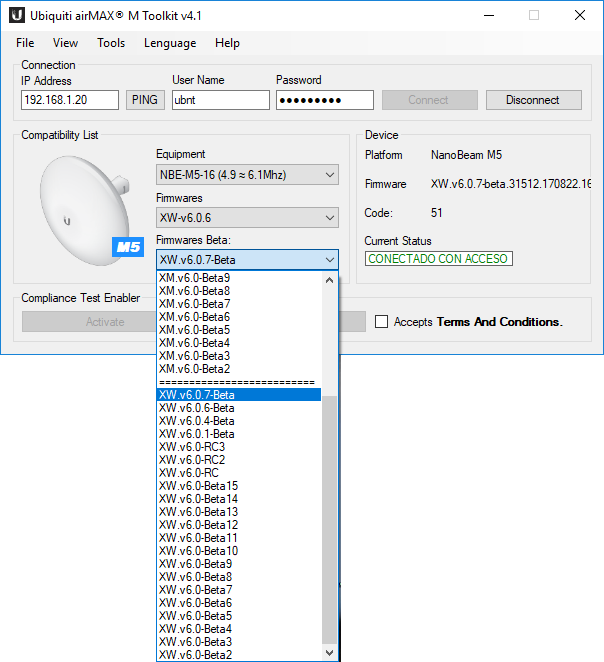Click the User Name field with ubnt
The image size is (604, 662).
tap(221, 100)
